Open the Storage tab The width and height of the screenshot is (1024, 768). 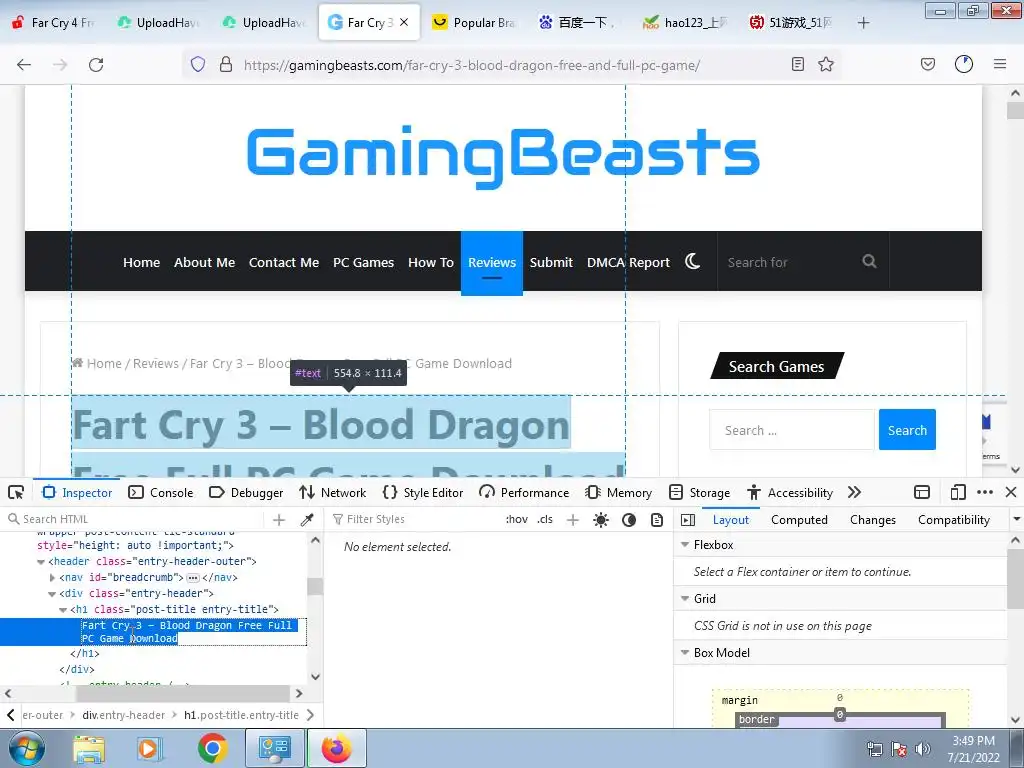(x=699, y=492)
